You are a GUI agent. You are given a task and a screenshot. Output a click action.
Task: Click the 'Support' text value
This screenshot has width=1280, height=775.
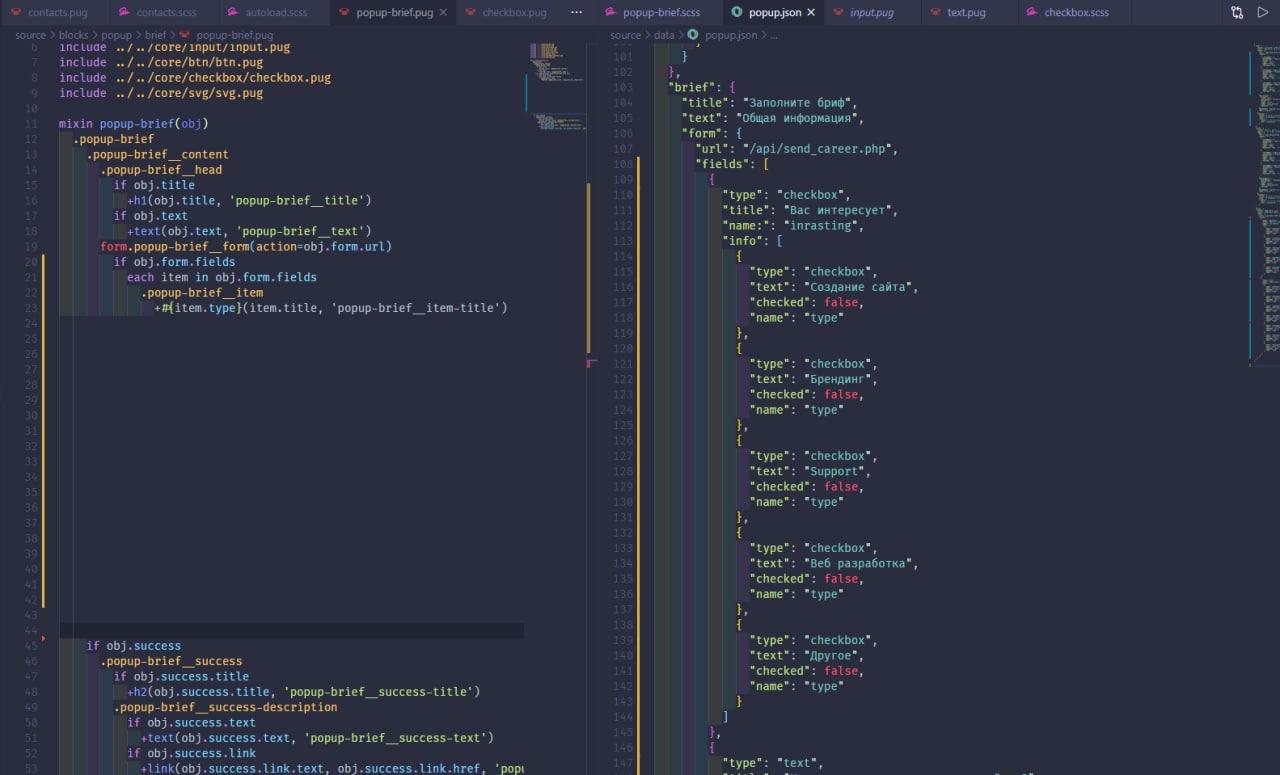pyautogui.click(x=837, y=471)
